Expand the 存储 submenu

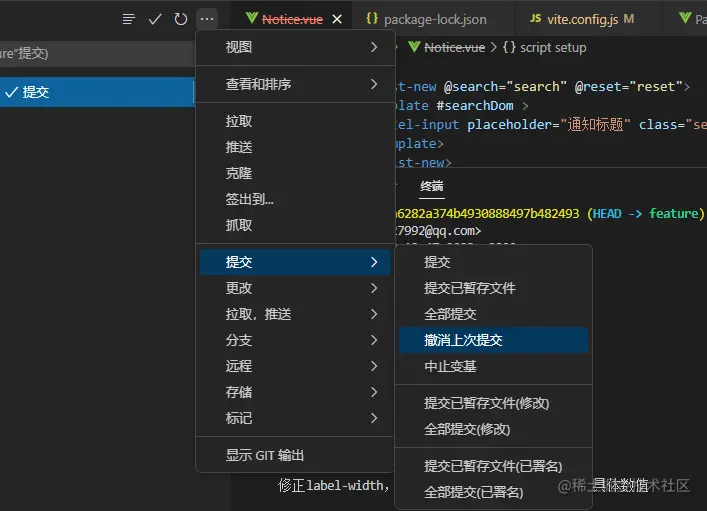point(295,392)
